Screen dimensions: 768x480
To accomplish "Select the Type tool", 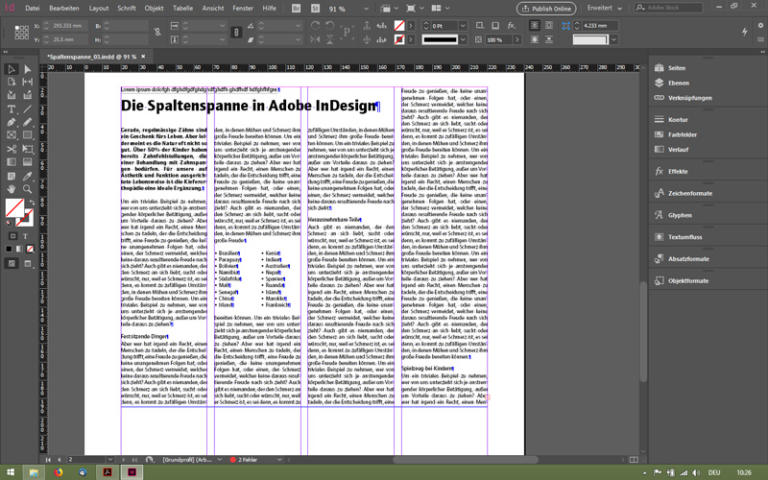I will (11, 109).
